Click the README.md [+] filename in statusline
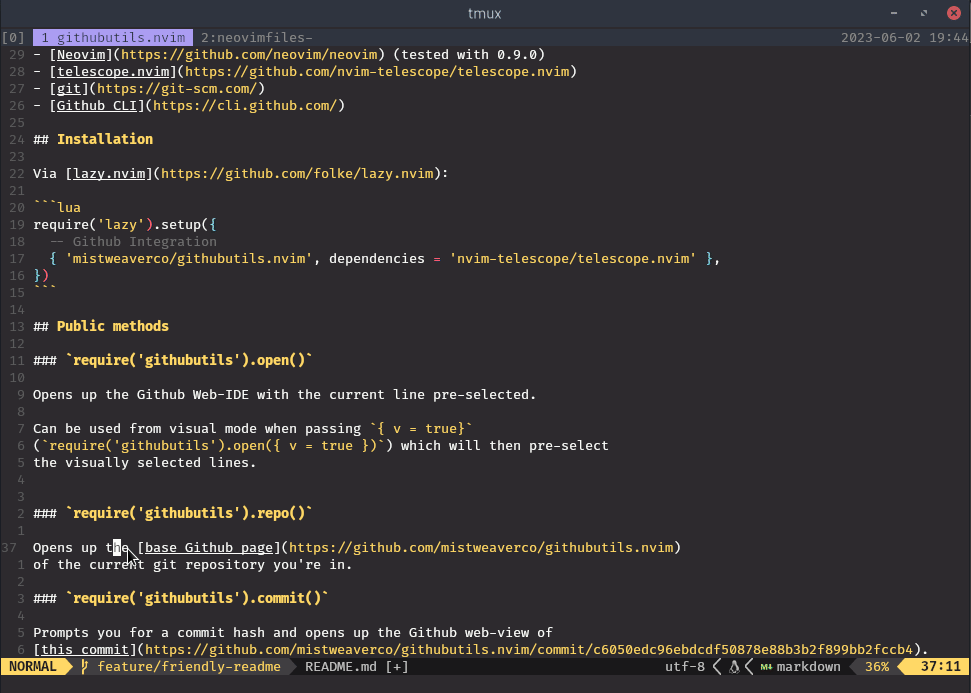971x693 pixels. click(357, 666)
